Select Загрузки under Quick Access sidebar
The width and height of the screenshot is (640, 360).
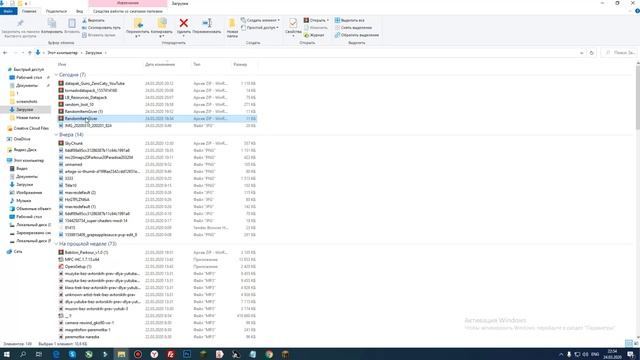24,109
